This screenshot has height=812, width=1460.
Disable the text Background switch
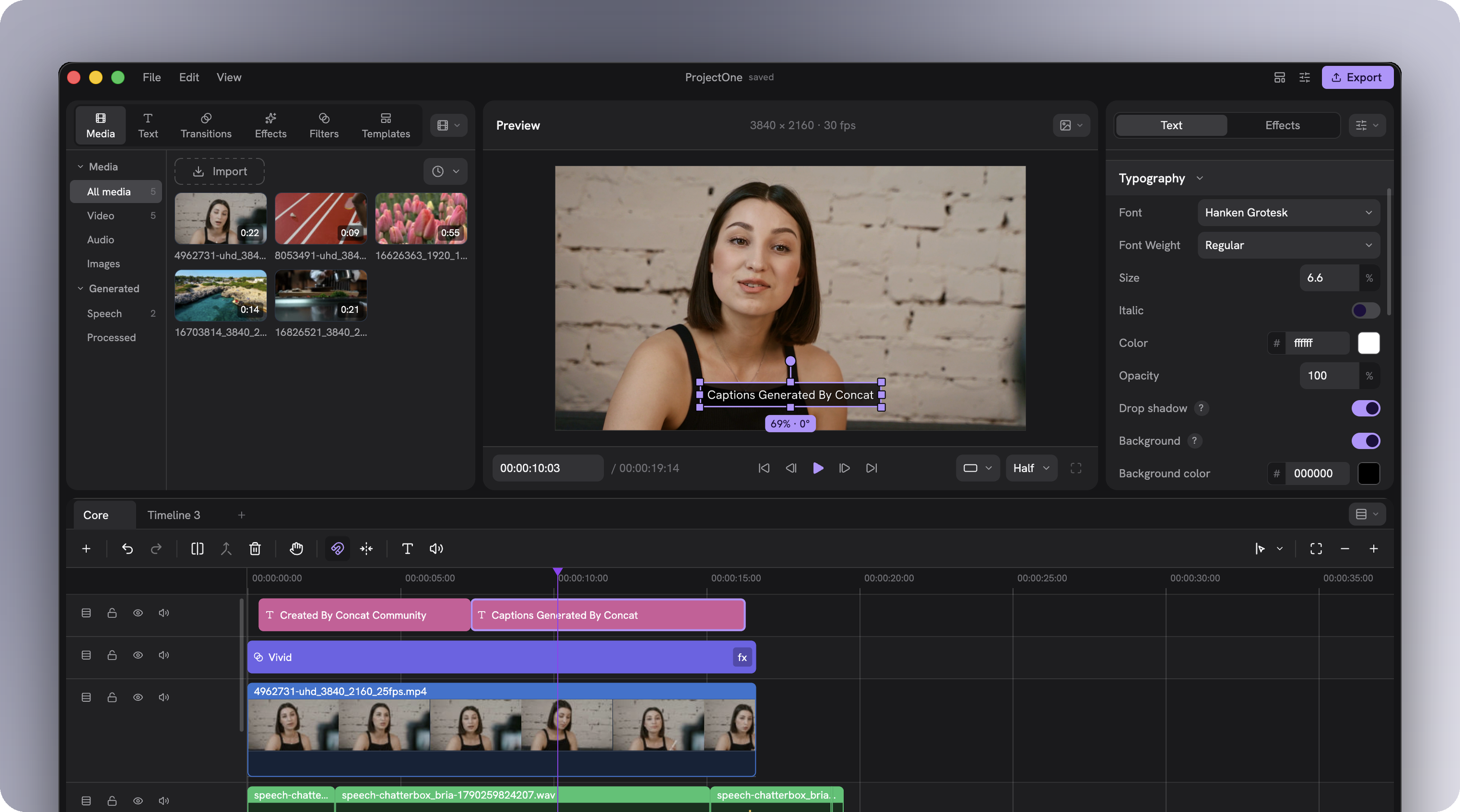[x=1366, y=441]
